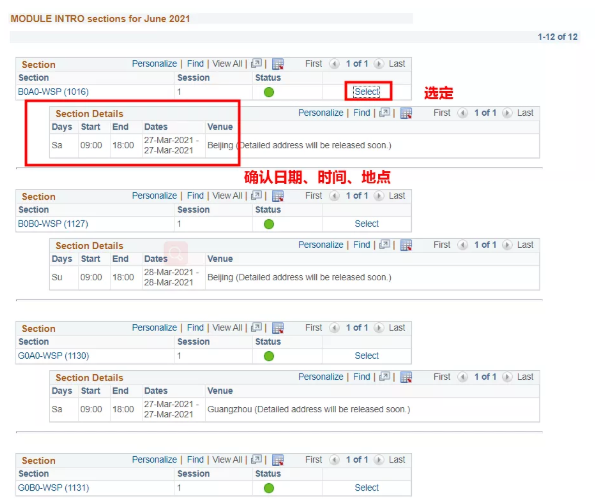The image size is (595, 502).
Task: Show the previous row in the B0B0-WSP Section grid
Action: (334, 196)
